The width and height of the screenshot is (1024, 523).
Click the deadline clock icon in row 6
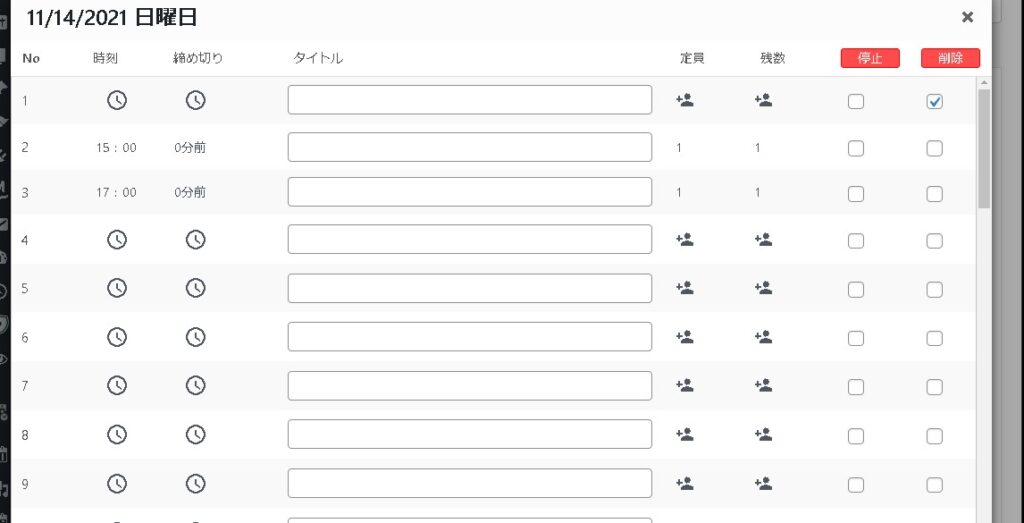195,337
